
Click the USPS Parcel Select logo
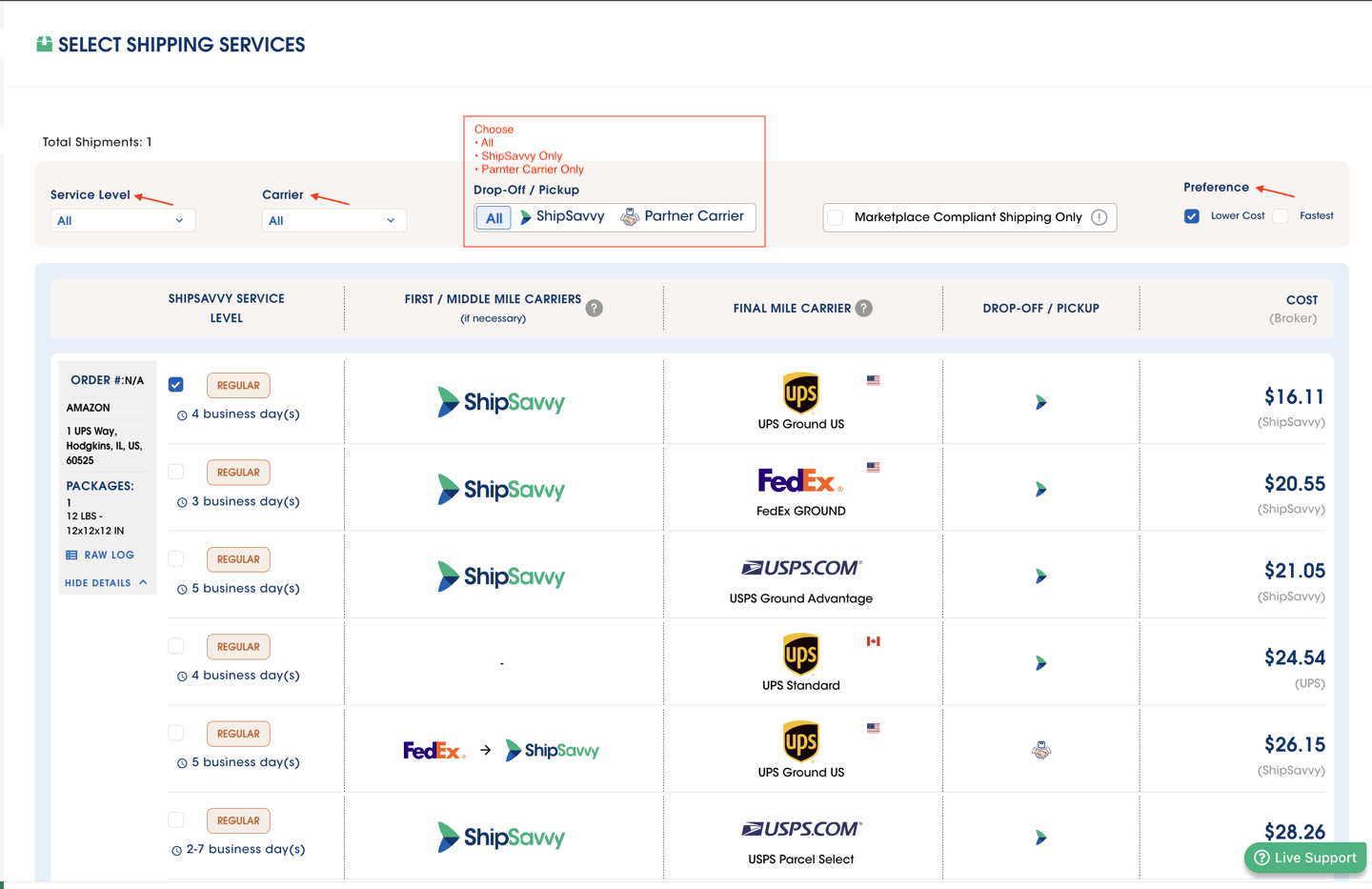[801, 829]
